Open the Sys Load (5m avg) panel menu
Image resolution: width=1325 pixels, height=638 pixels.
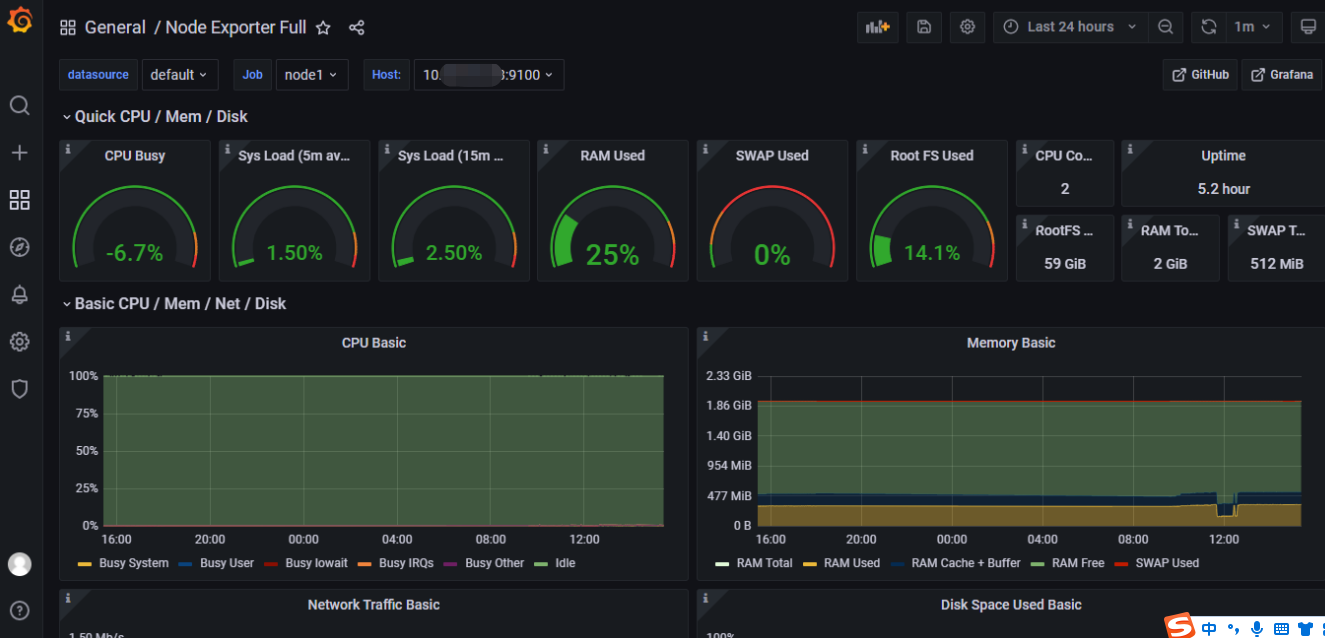coord(294,156)
